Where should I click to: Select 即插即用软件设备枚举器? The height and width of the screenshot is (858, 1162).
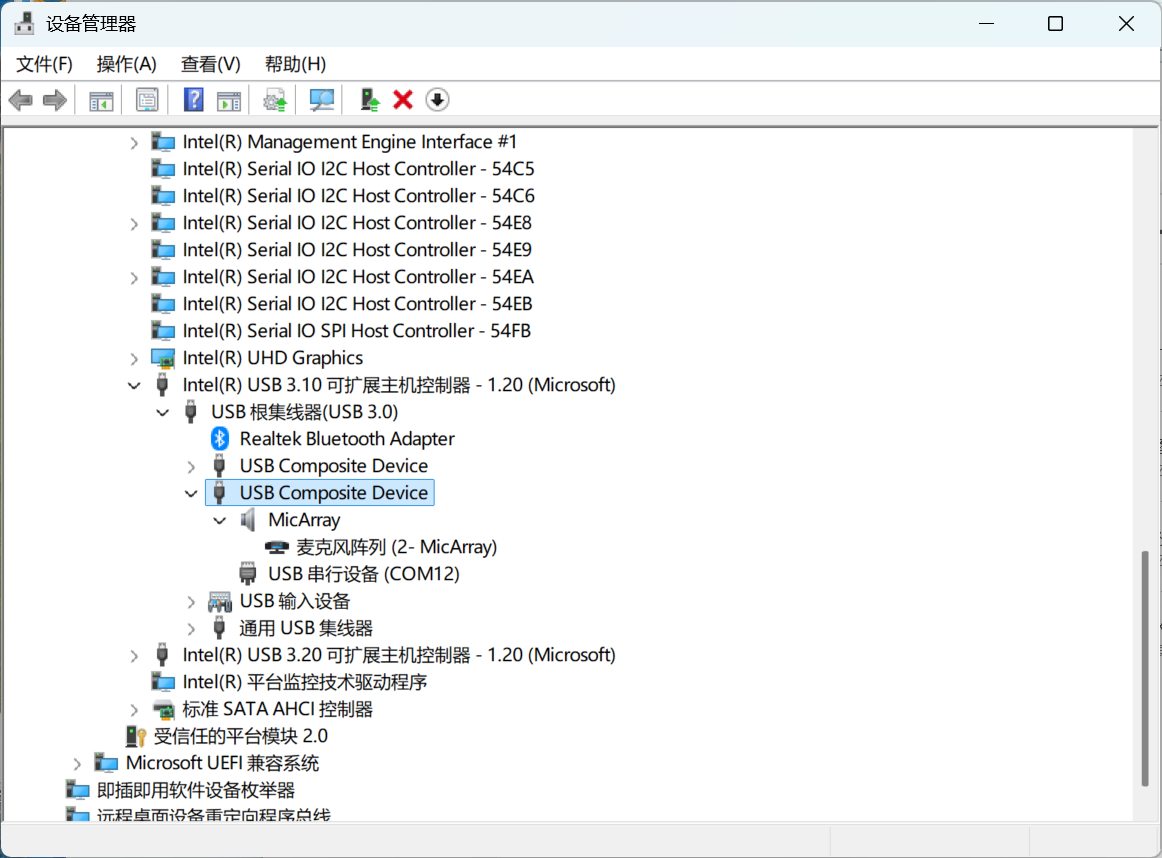click(x=196, y=791)
